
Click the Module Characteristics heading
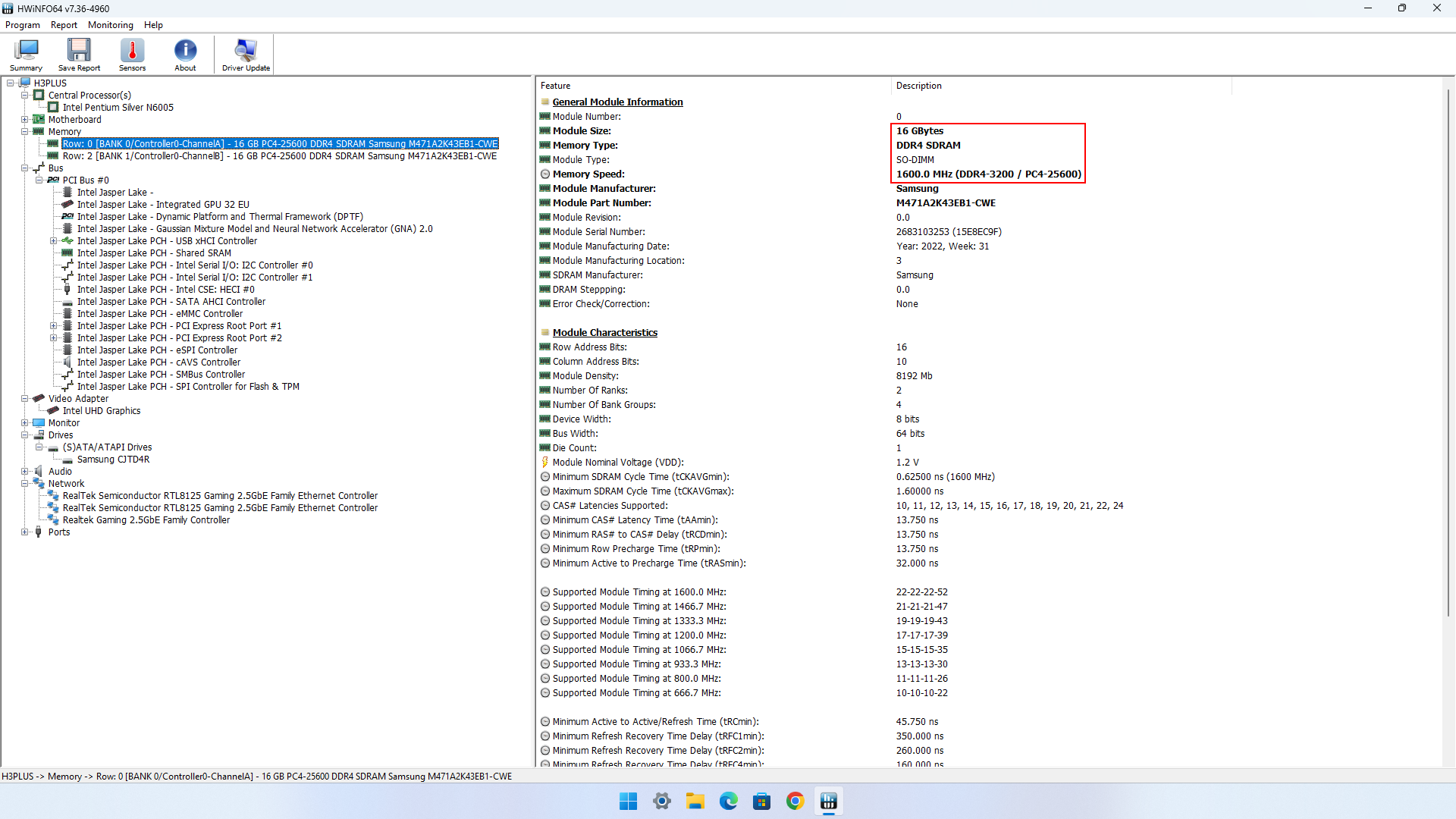[605, 333]
